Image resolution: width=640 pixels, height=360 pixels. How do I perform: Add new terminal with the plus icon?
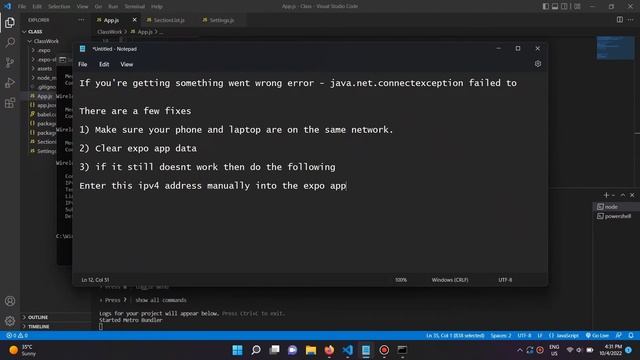[x=606, y=195]
